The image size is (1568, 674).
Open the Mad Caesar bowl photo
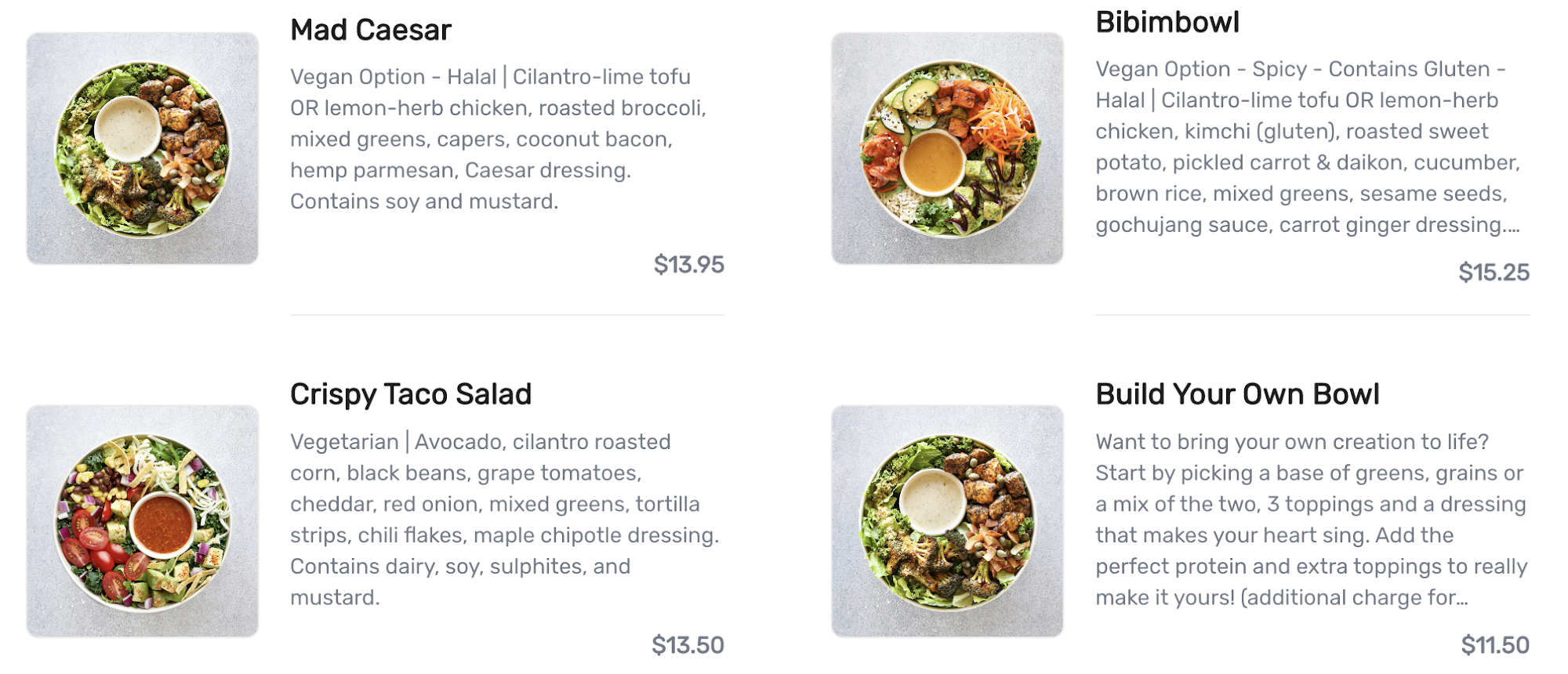[142, 148]
